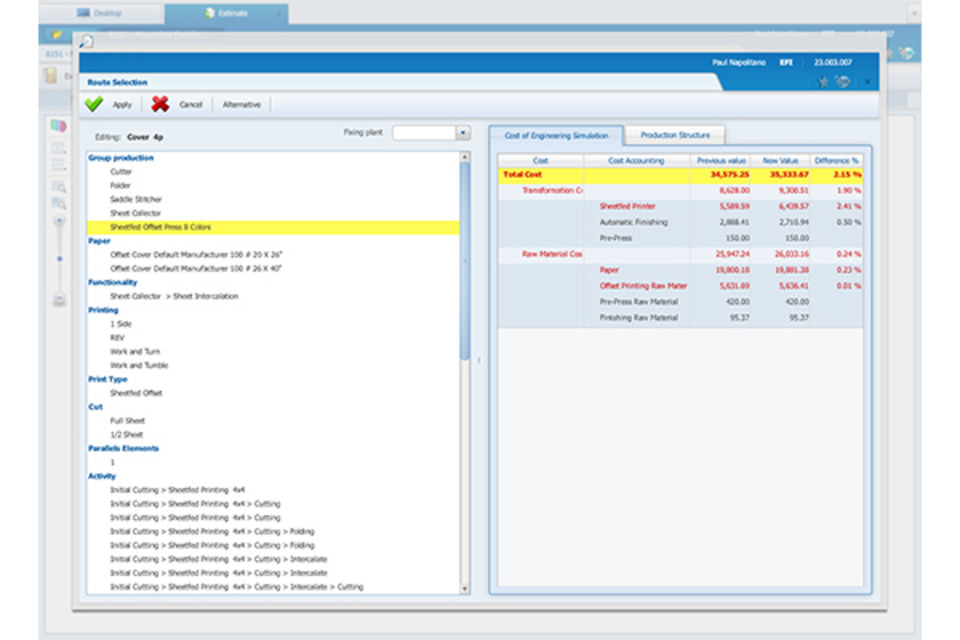Screen dimensions: 960x640
Task: Switch to the Production Structure tab
Action: point(675,135)
